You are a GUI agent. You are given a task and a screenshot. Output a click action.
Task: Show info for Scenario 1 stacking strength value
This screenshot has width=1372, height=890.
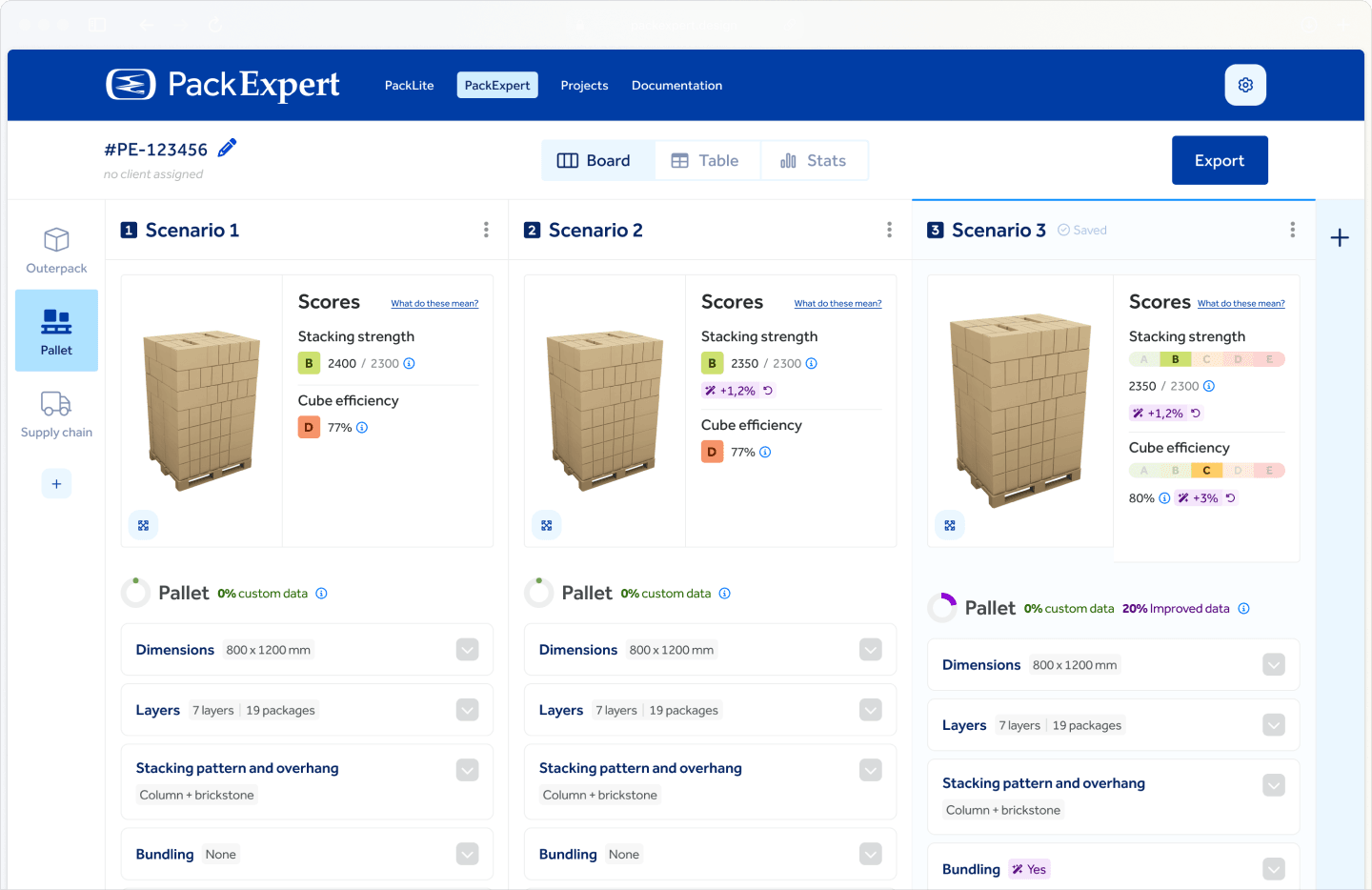[409, 363]
